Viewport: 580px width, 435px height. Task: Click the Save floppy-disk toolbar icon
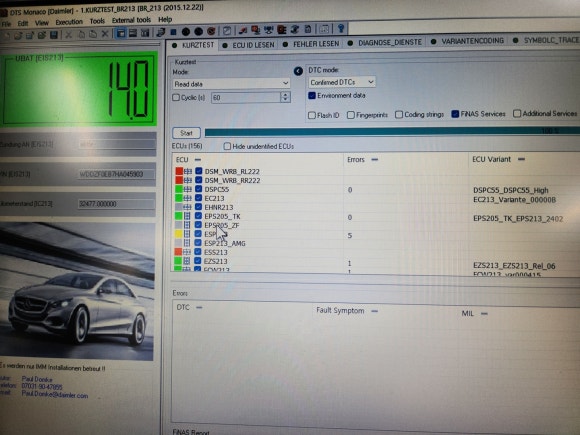(x=54, y=35)
